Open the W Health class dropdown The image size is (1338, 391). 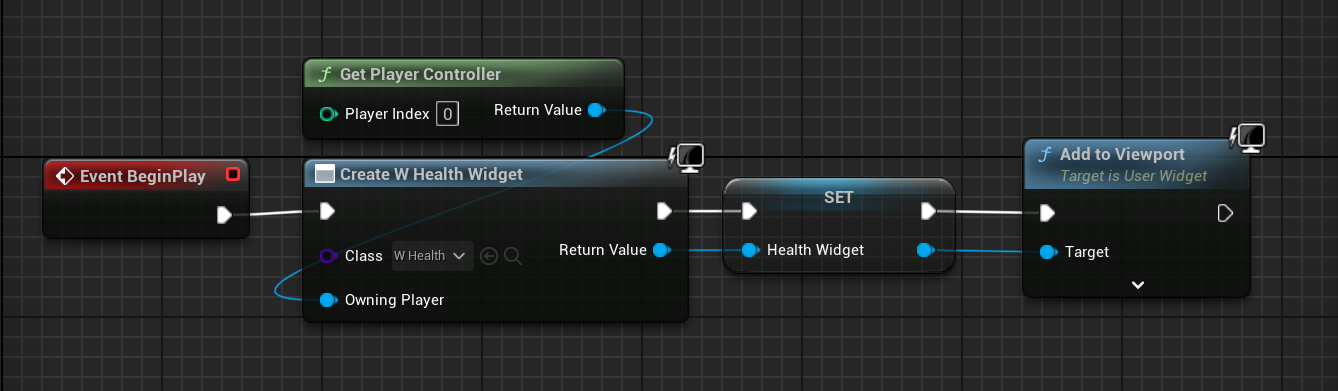pyautogui.click(x=432, y=256)
